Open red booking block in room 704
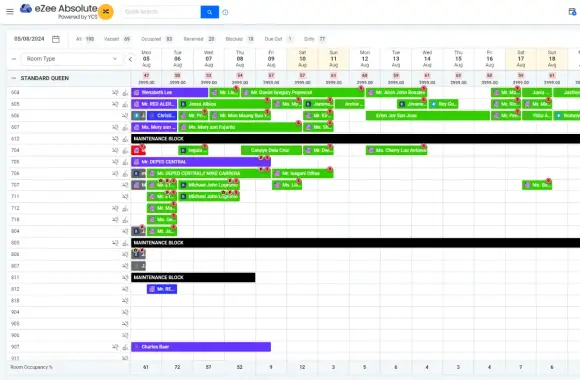The width and height of the screenshot is (580, 380). tap(138, 150)
